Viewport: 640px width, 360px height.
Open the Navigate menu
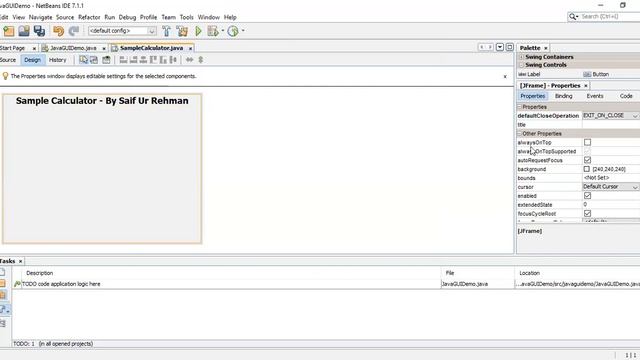pyautogui.click(x=40, y=17)
